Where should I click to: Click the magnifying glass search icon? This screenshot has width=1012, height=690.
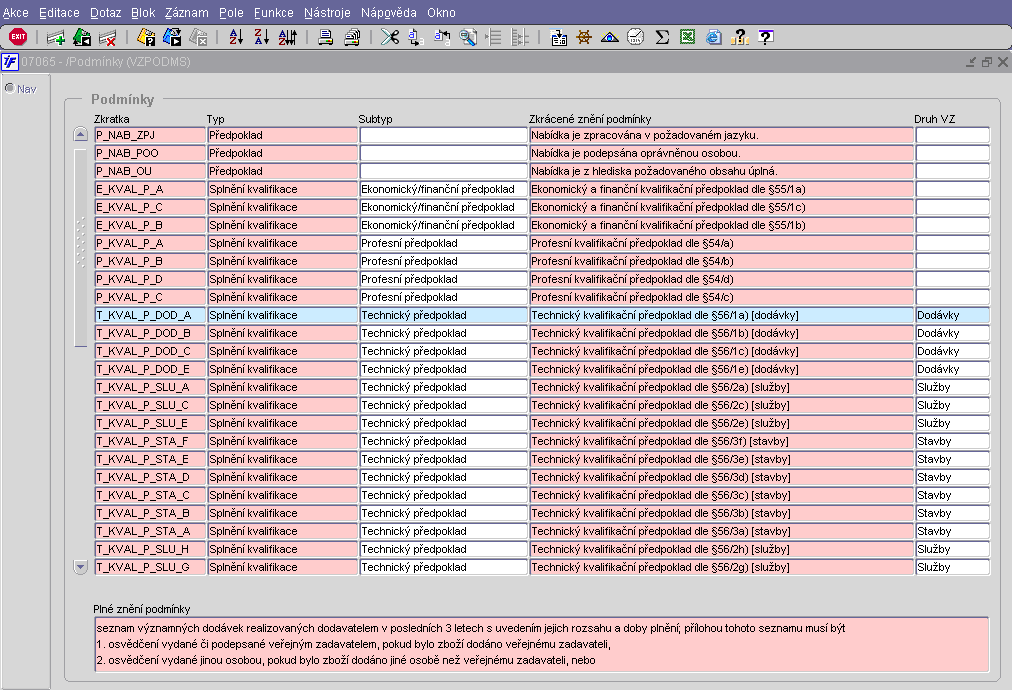point(468,37)
